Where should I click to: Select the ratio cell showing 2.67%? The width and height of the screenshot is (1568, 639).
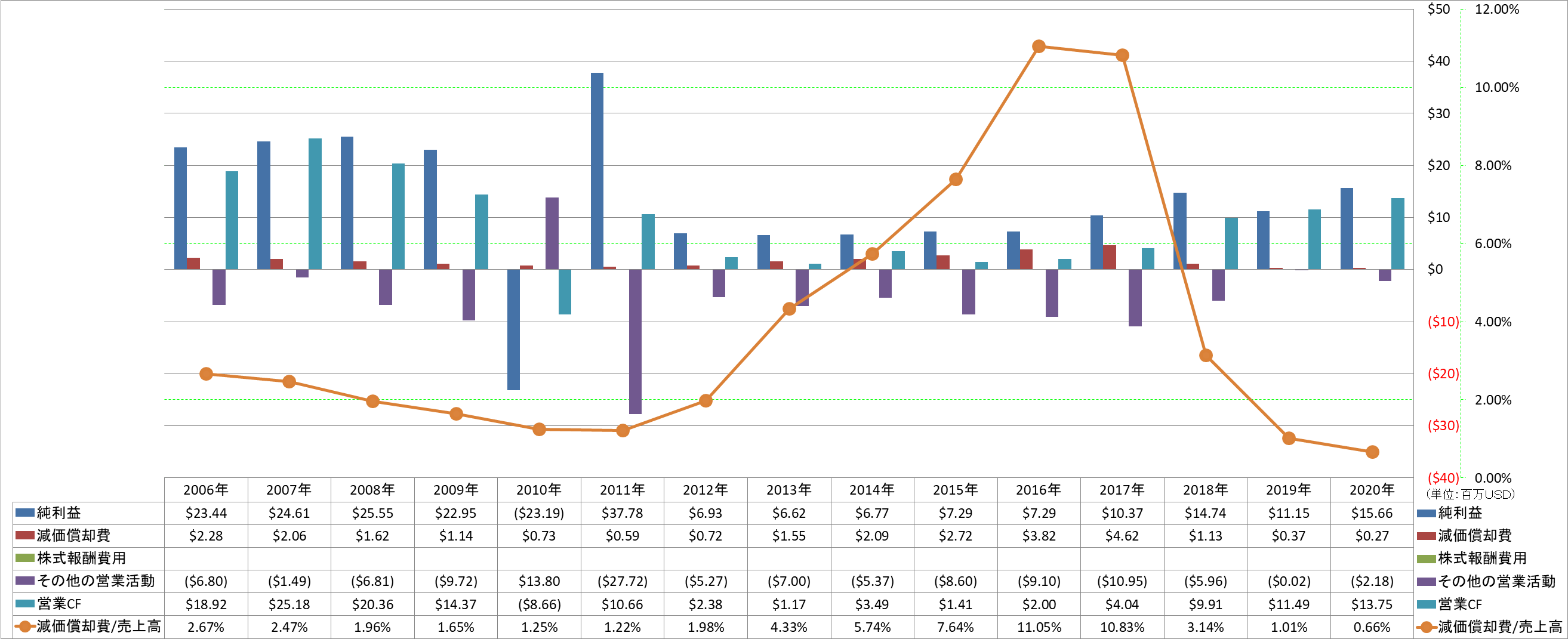[x=206, y=627]
